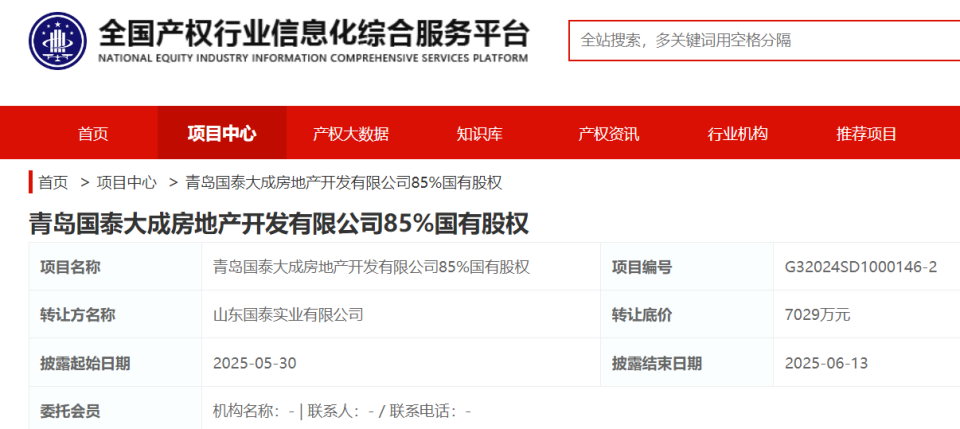Viewport: 960px width, 429px height.
Task: Select project number G32024SD1000146-2
Action: 861,267
